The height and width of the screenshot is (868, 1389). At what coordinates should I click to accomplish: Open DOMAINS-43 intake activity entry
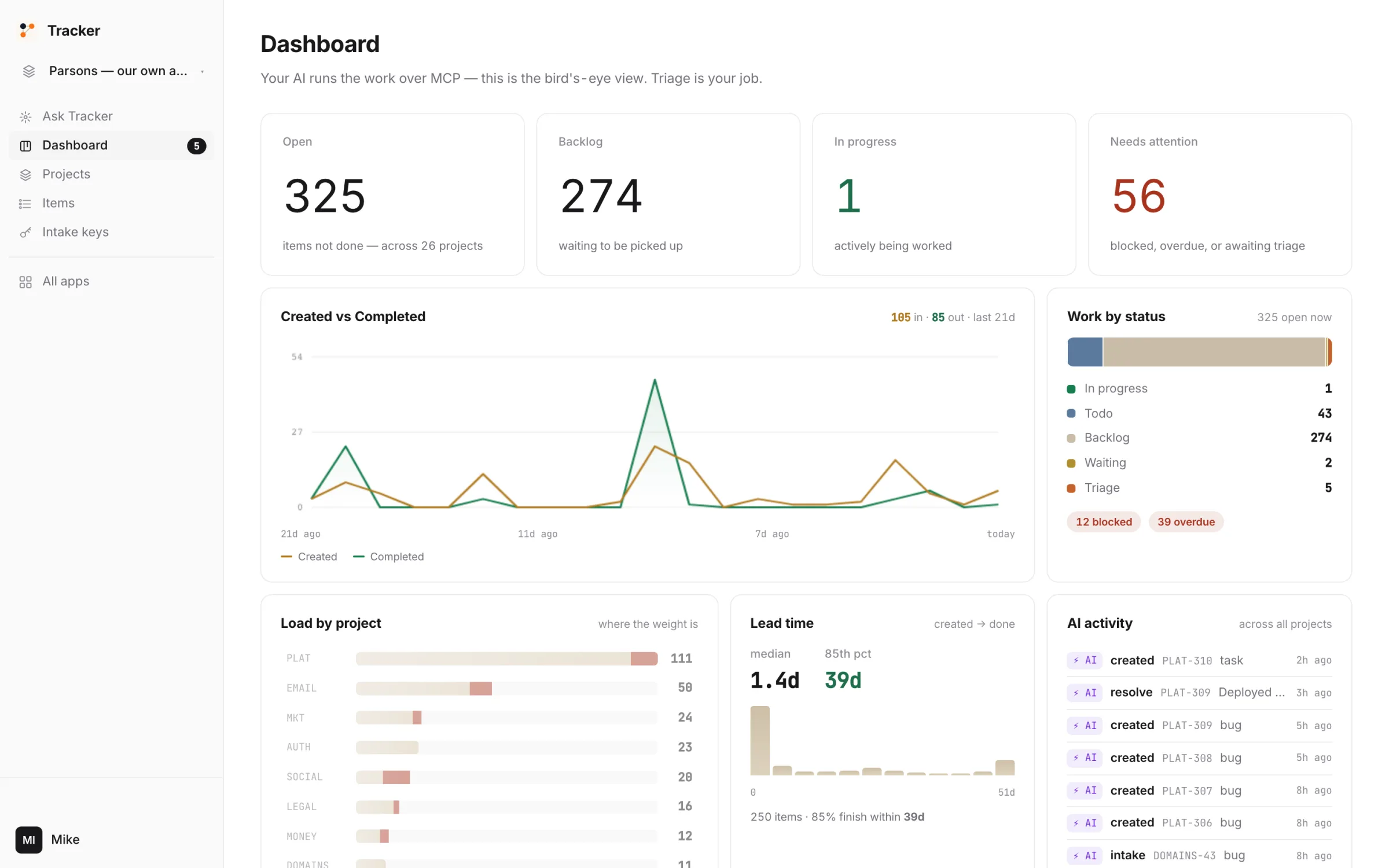coord(1199,855)
